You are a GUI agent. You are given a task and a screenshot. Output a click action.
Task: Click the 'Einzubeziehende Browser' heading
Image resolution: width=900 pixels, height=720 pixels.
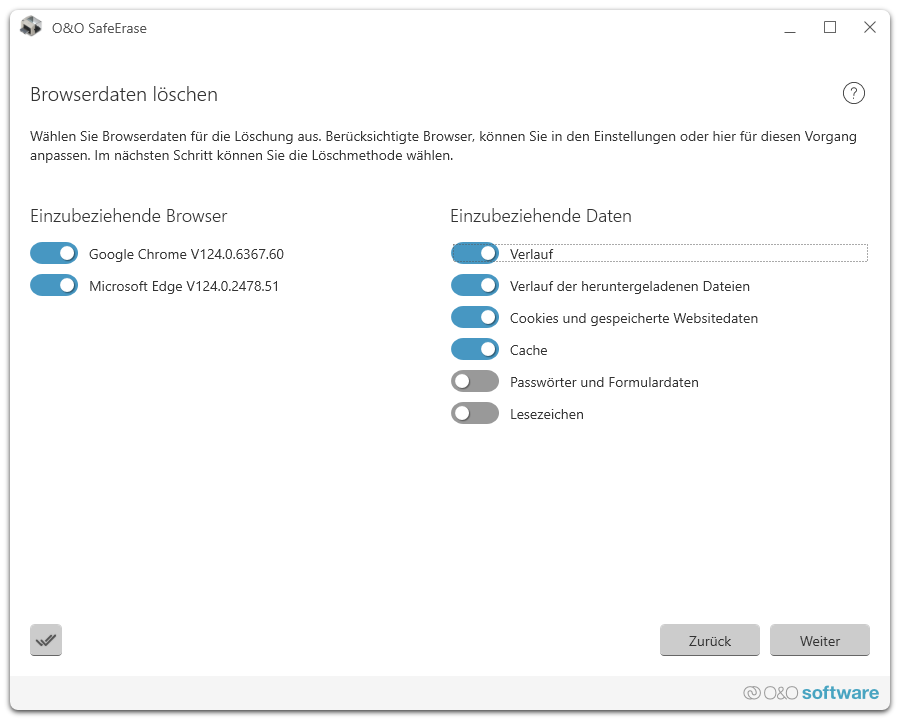(129, 216)
